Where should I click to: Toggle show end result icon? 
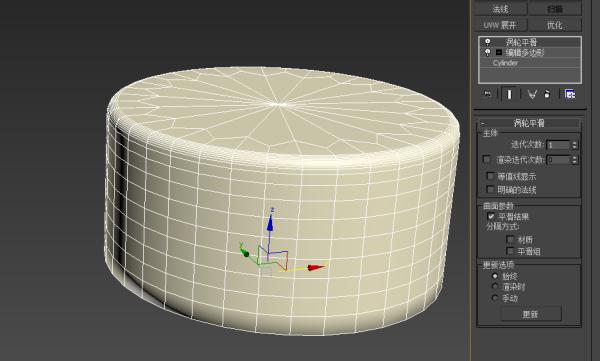pyautogui.click(x=509, y=94)
